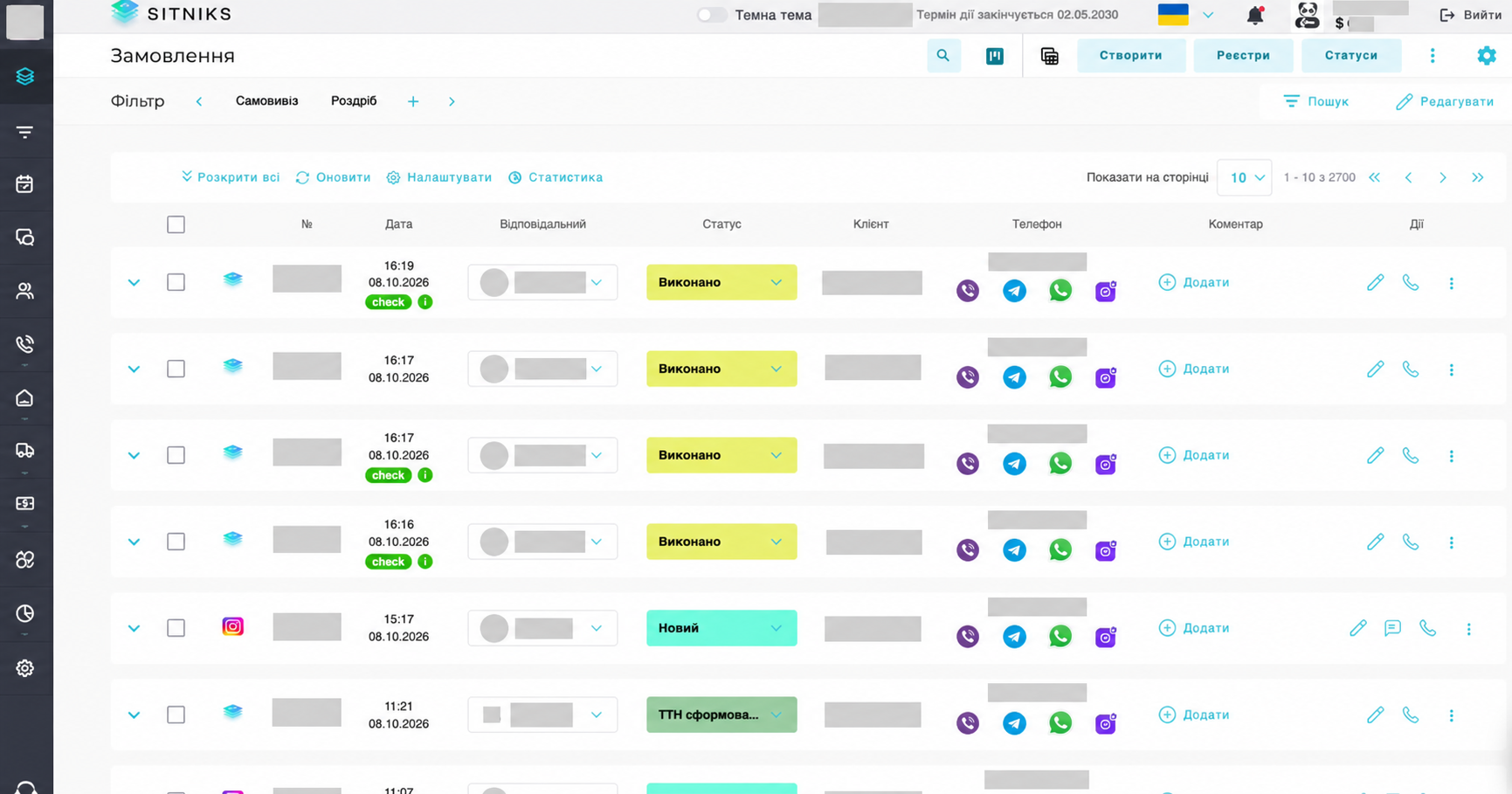
Task: Select the Самовивіз filter tab
Action: tap(266, 101)
